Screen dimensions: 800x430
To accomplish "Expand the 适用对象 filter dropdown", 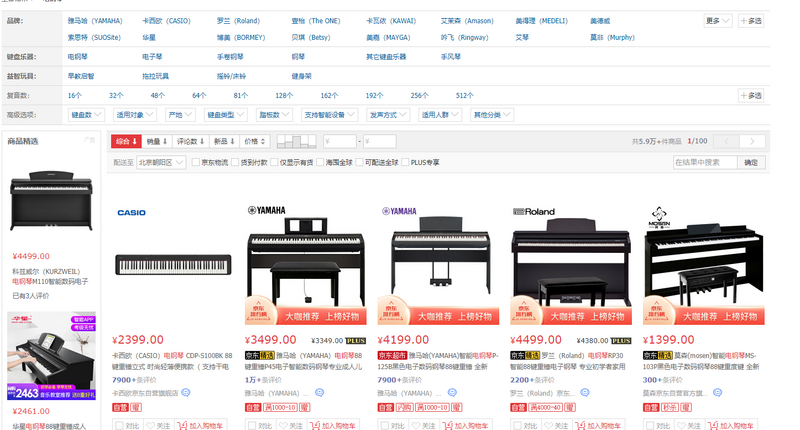I will pyautogui.click(x=135, y=115).
